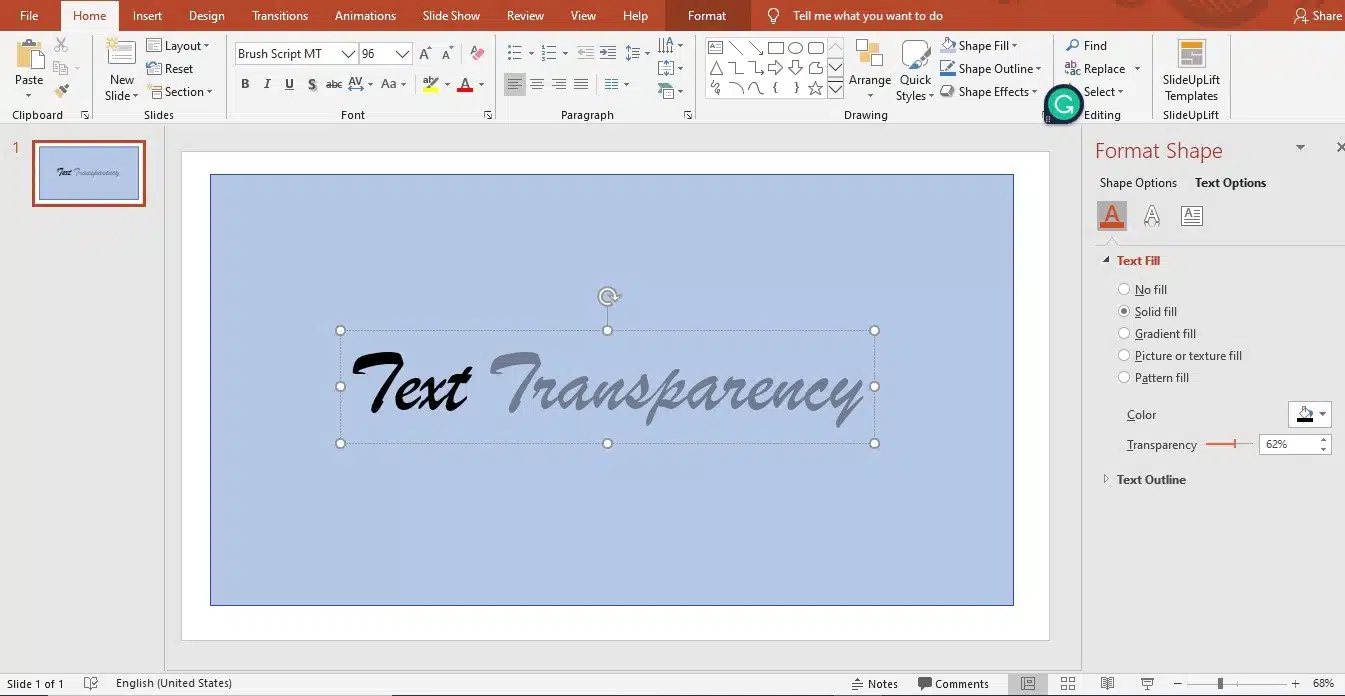Open the Arrange tool in the Drawing group
This screenshot has width=1345, height=696.
click(869, 68)
